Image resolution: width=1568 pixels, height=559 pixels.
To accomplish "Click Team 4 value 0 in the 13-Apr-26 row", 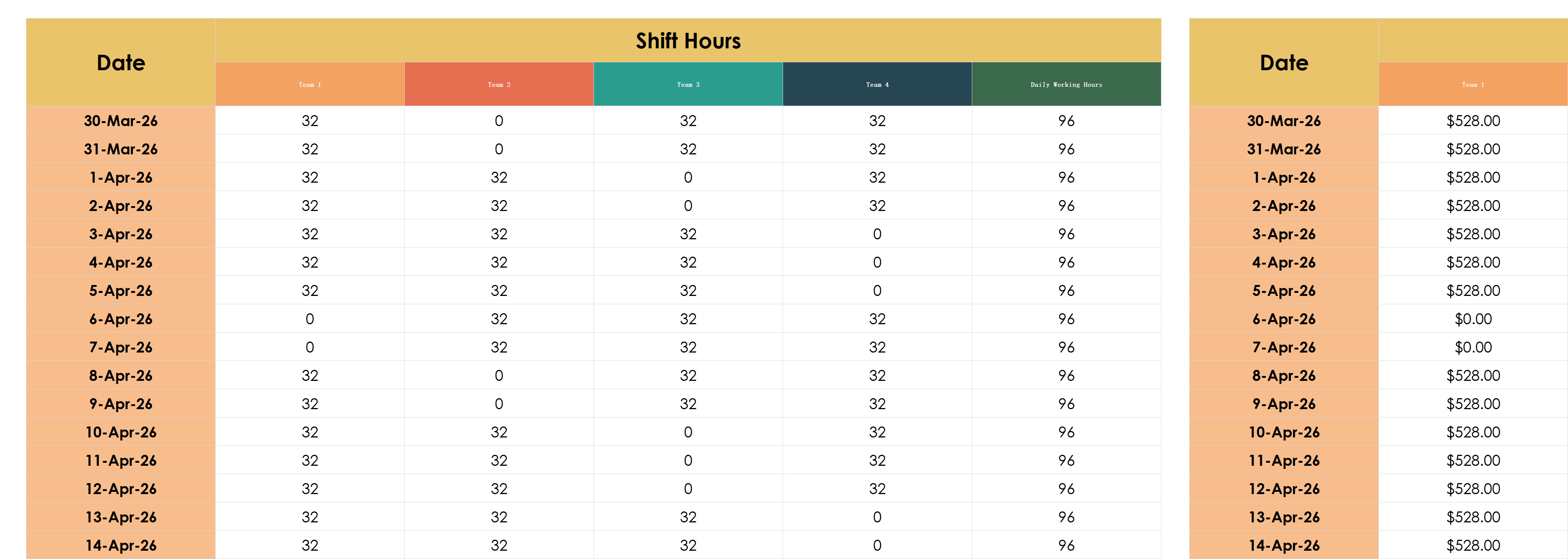I will [877, 517].
